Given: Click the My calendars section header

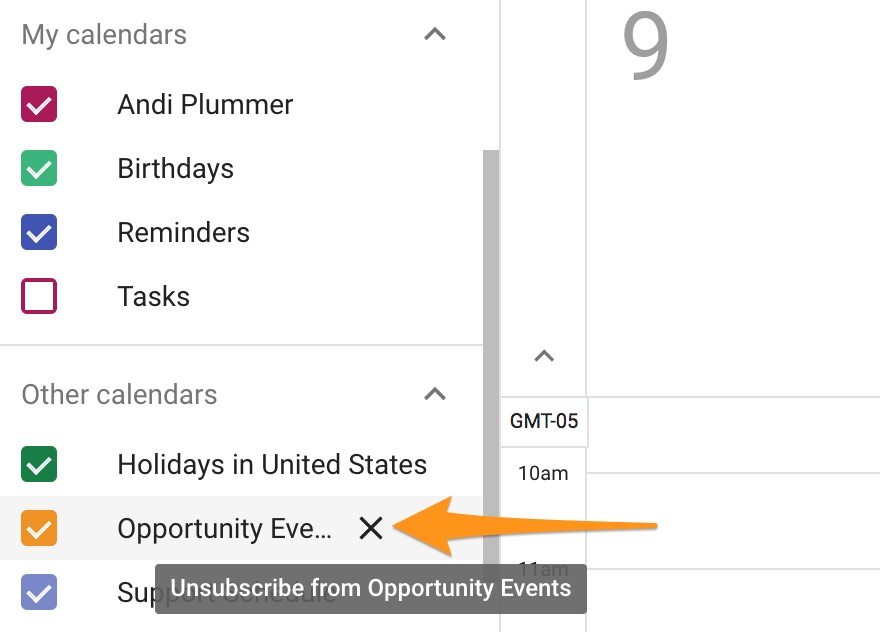Looking at the screenshot, I should tap(103, 34).
